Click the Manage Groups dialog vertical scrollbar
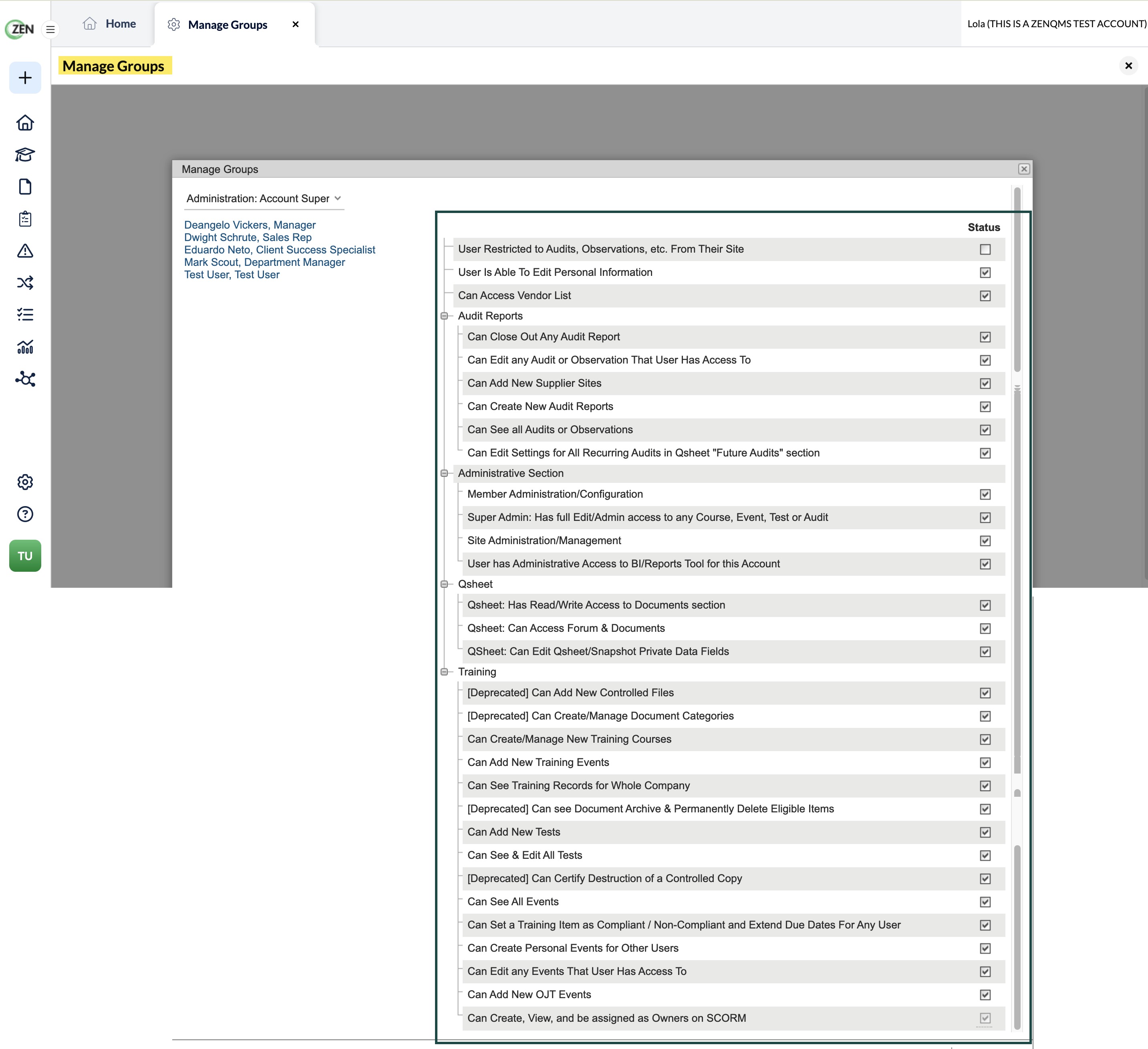The width and height of the screenshot is (1148, 1049). 1017,608
